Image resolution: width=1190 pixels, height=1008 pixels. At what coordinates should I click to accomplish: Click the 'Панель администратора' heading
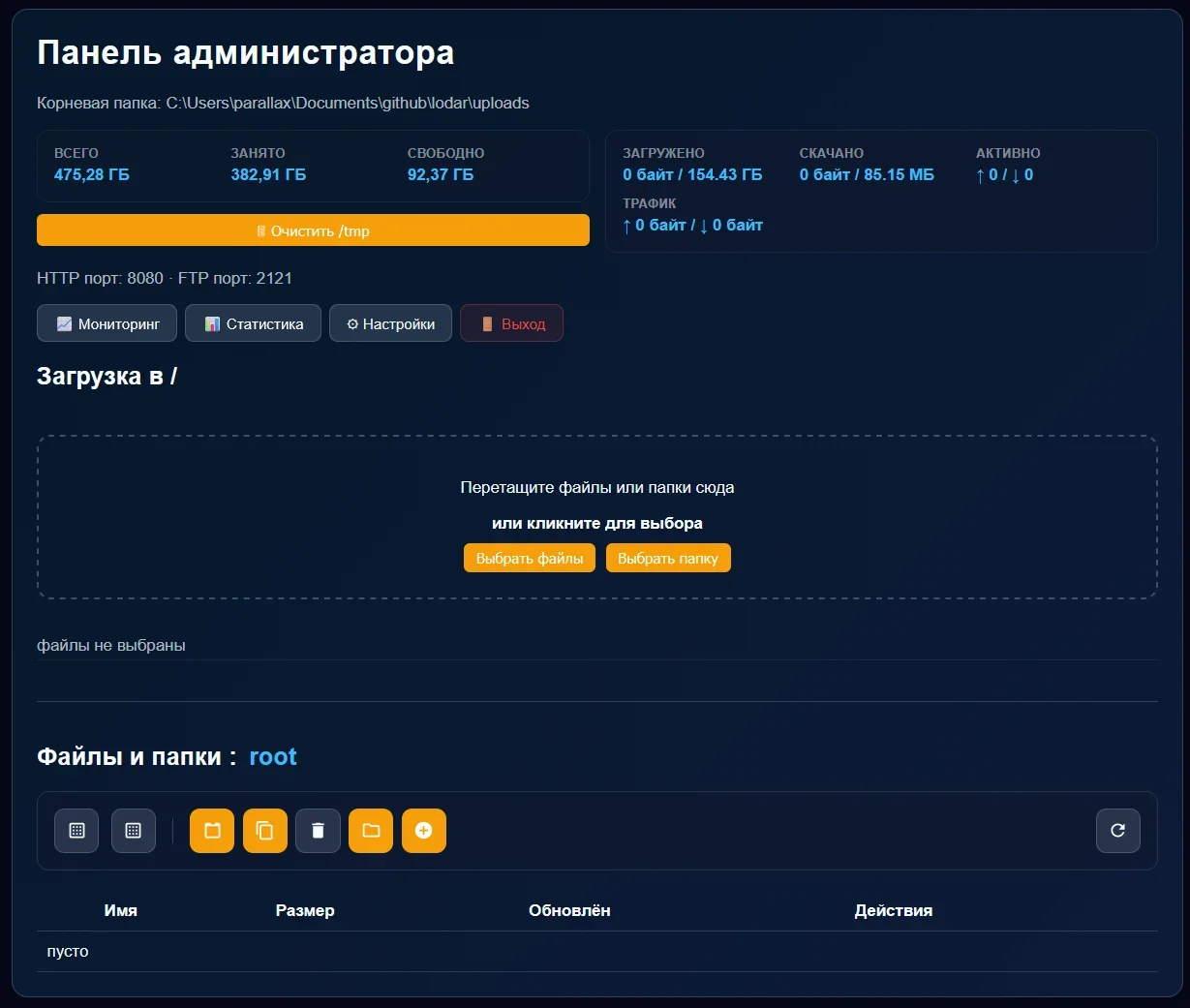click(246, 52)
